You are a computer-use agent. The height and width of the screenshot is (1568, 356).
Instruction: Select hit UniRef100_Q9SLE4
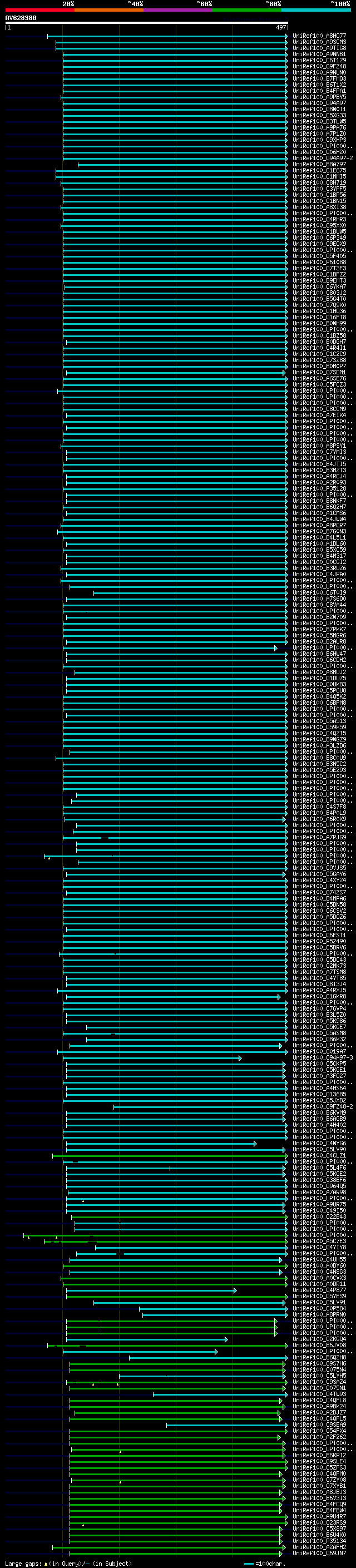[x=319, y=1461]
